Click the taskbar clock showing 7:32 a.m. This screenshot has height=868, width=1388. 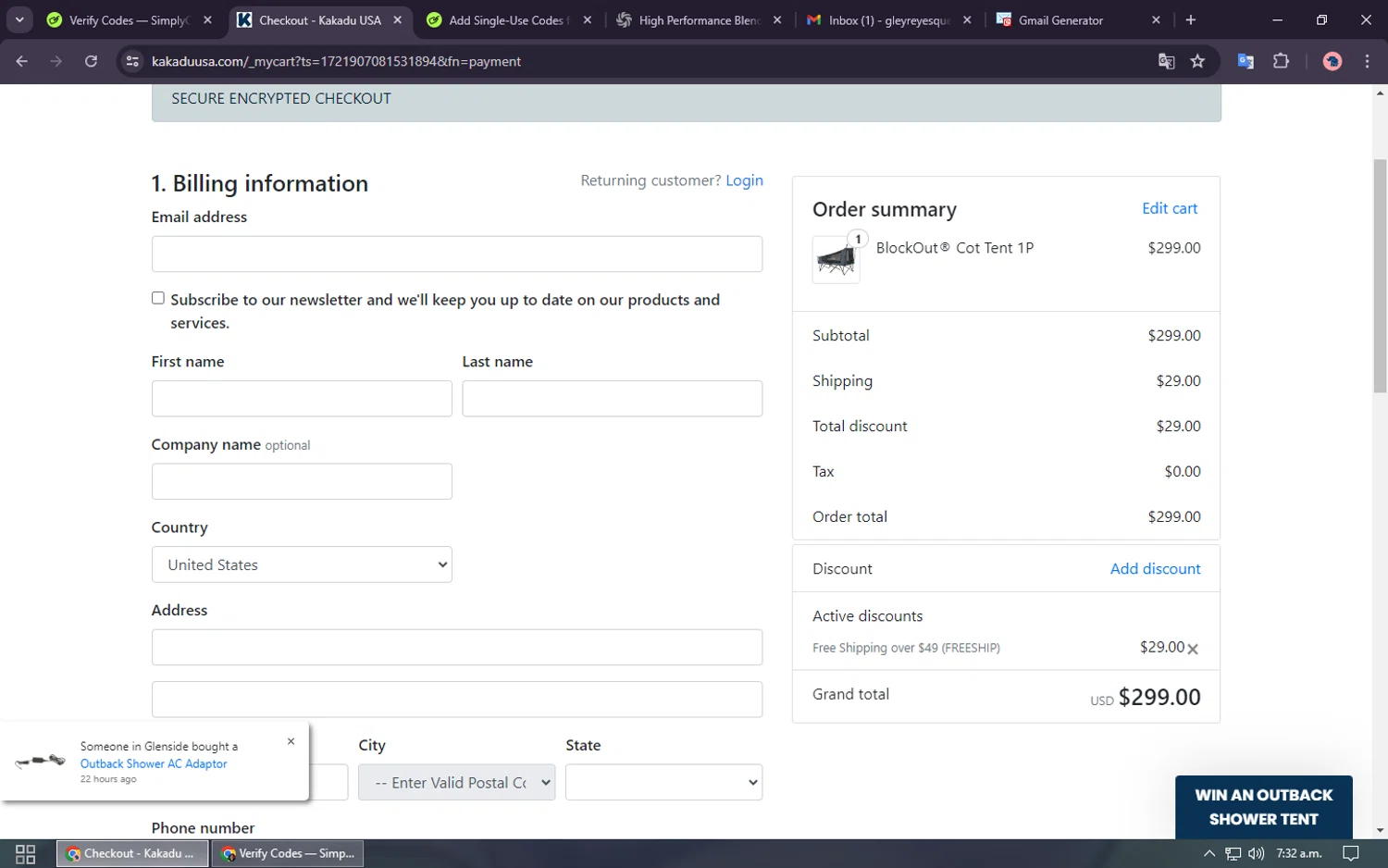1299,853
